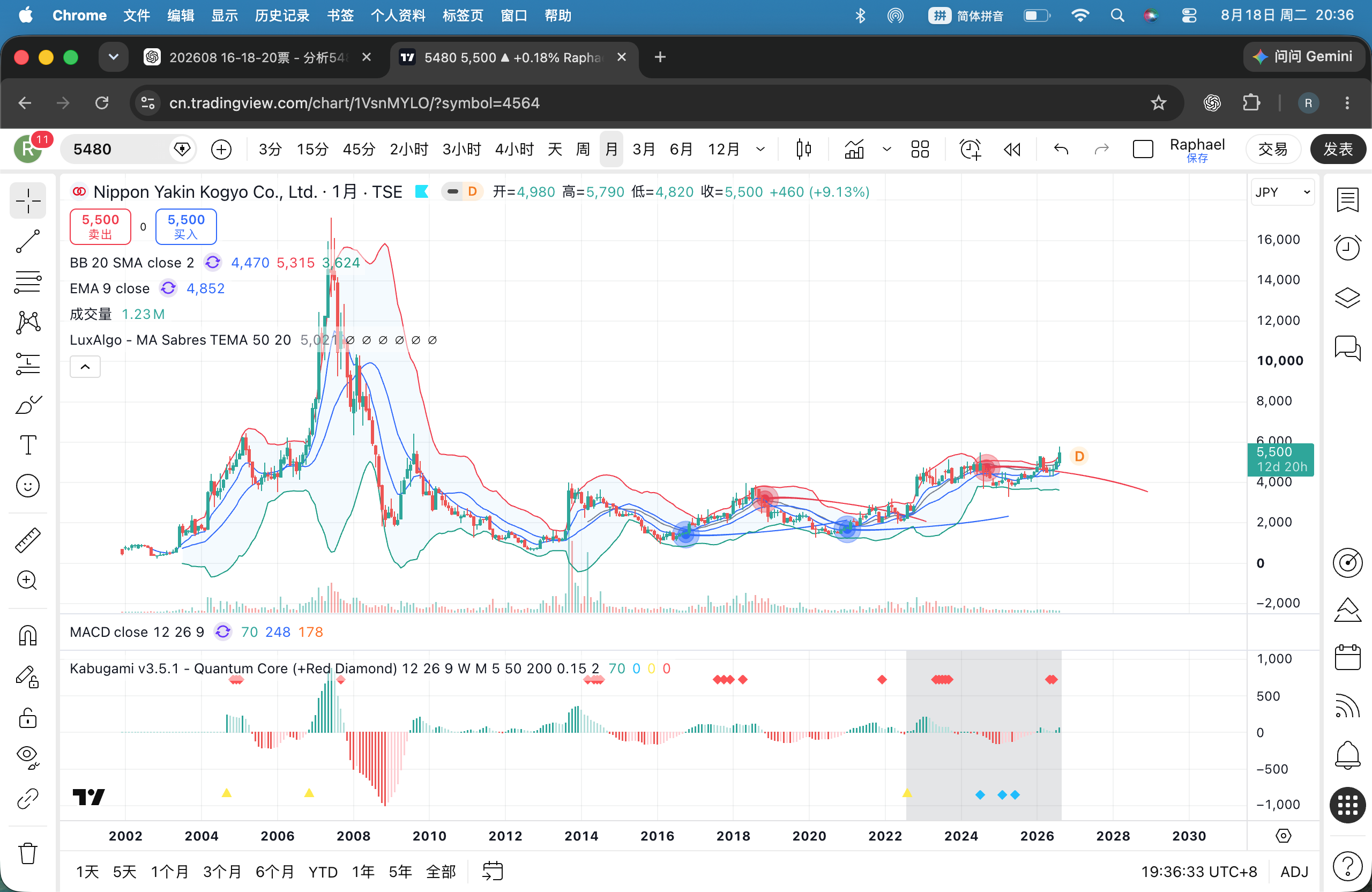
Task: Open the 交易 trading panel button
Action: (1273, 150)
